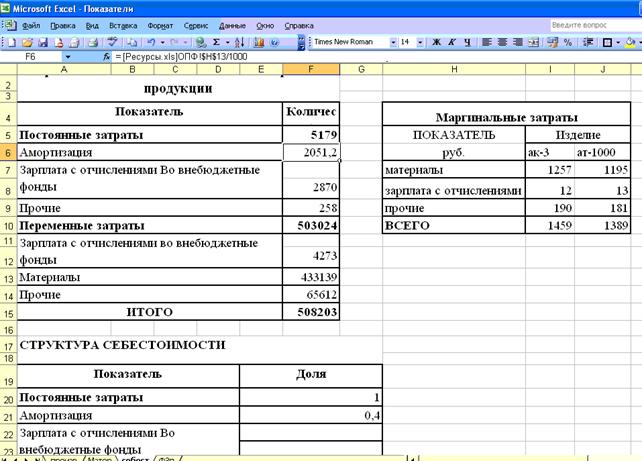This screenshot has width=642, height=461.
Task: Click the Fill Color bucket
Action: [x=631, y=42]
